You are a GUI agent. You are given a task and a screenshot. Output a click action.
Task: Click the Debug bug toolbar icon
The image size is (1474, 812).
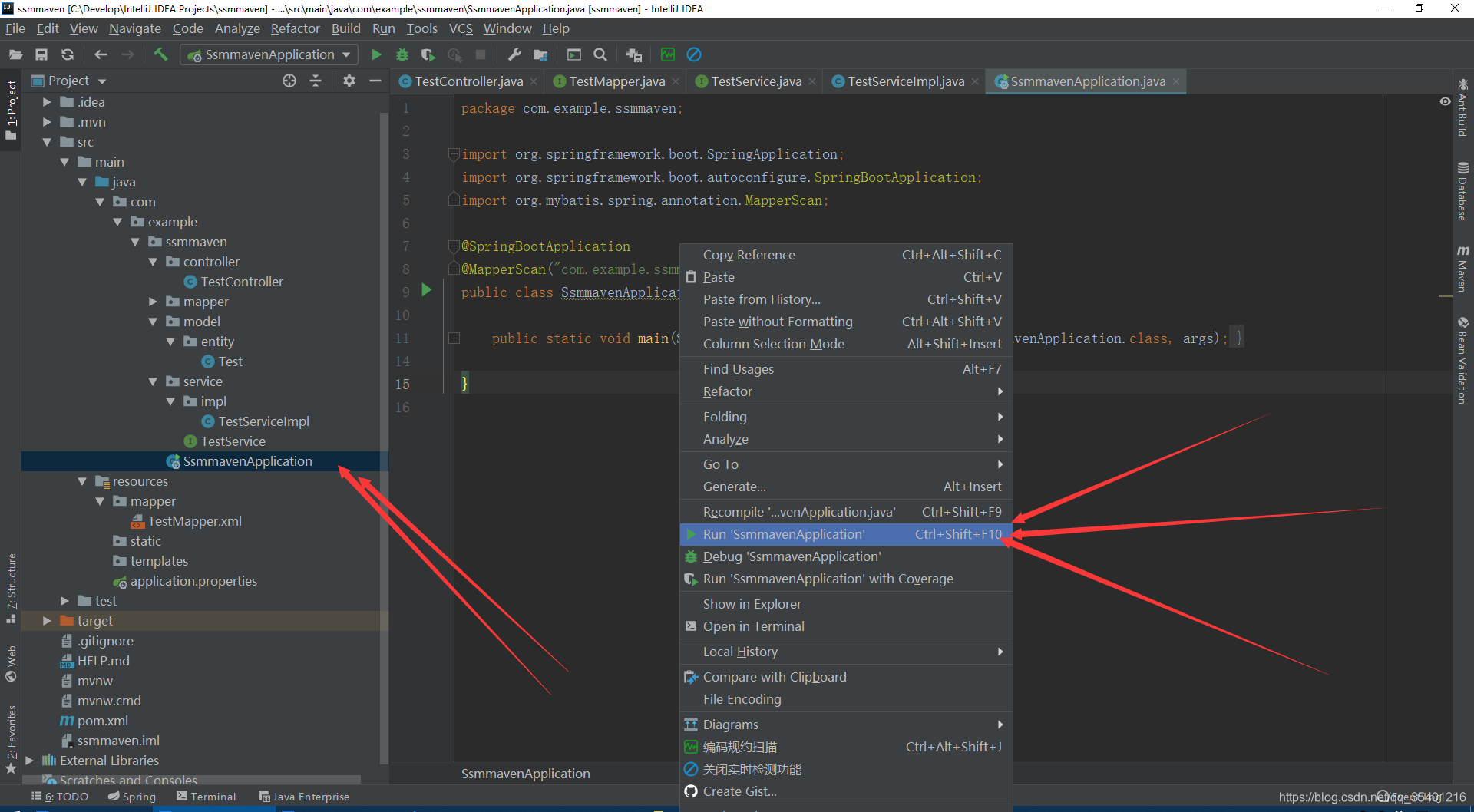(402, 54)
